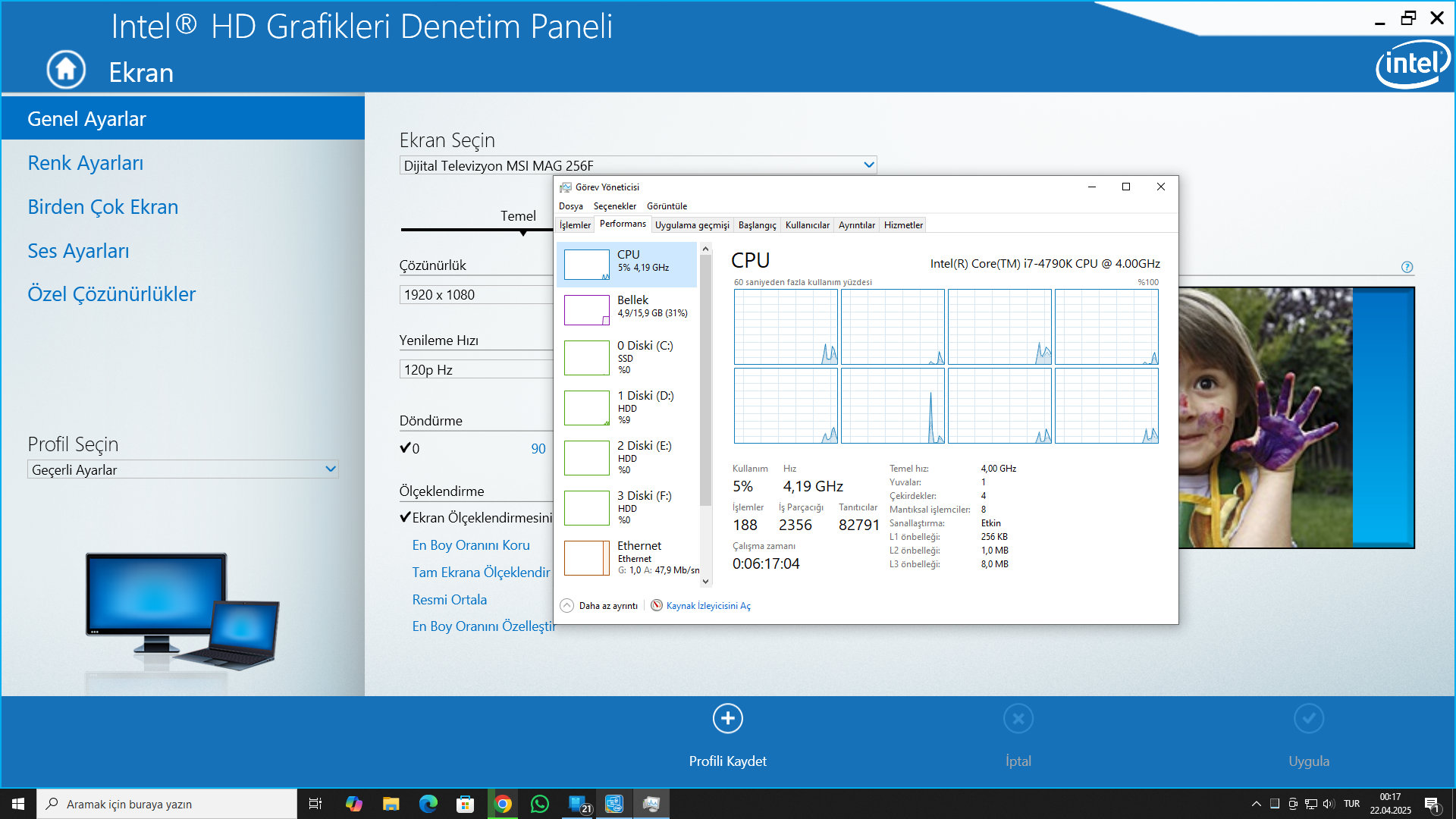The height and width of the screenshot is (819, 1456).
Task: Select Bellek in performance list
Action: tap(627, 310)
